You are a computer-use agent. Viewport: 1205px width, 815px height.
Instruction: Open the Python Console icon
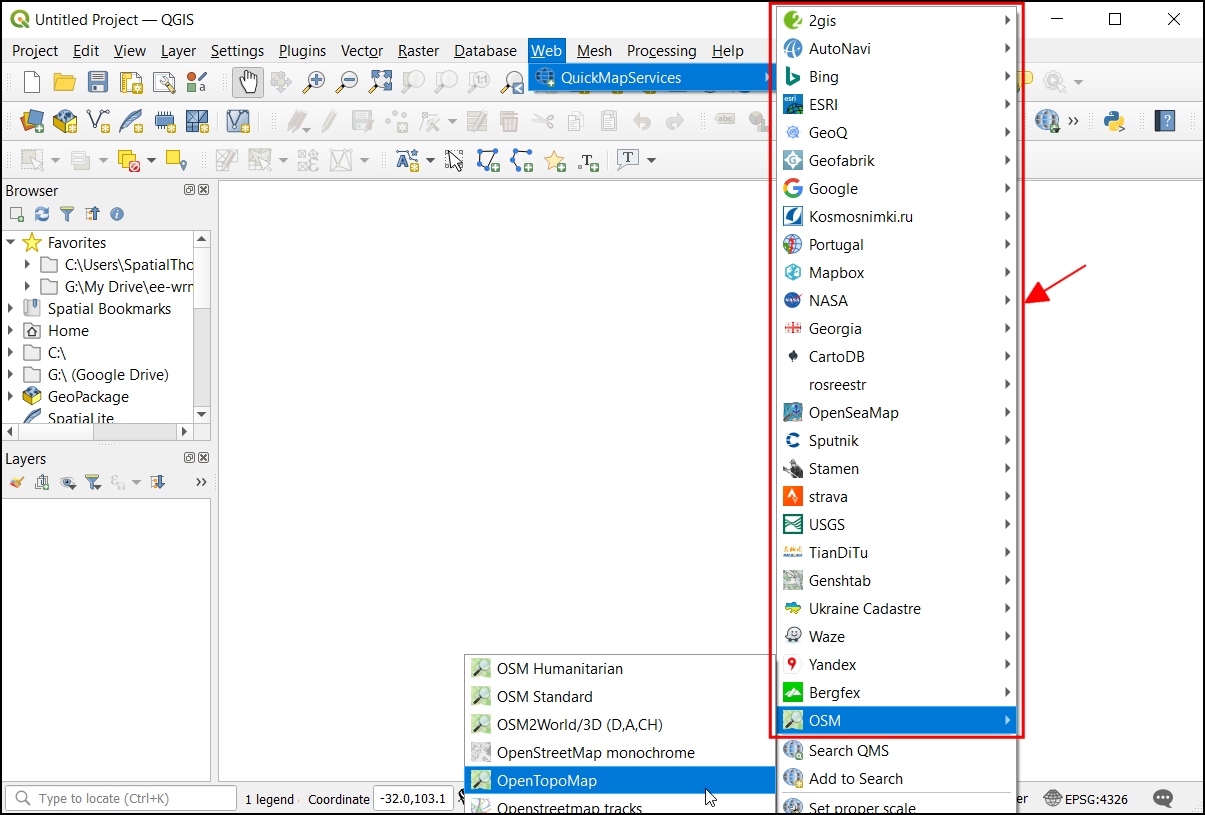(x=1114, y=121)
